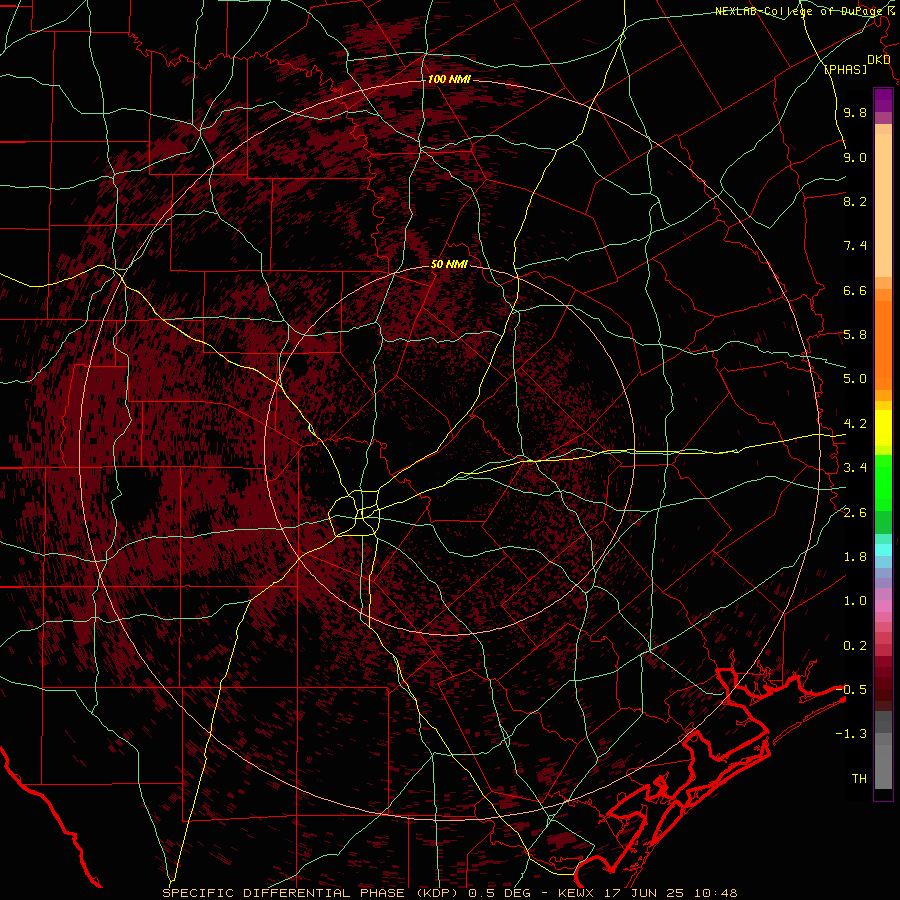Click the [PHAS] units label
Screen dimensions: 900x900
[845, 69]
